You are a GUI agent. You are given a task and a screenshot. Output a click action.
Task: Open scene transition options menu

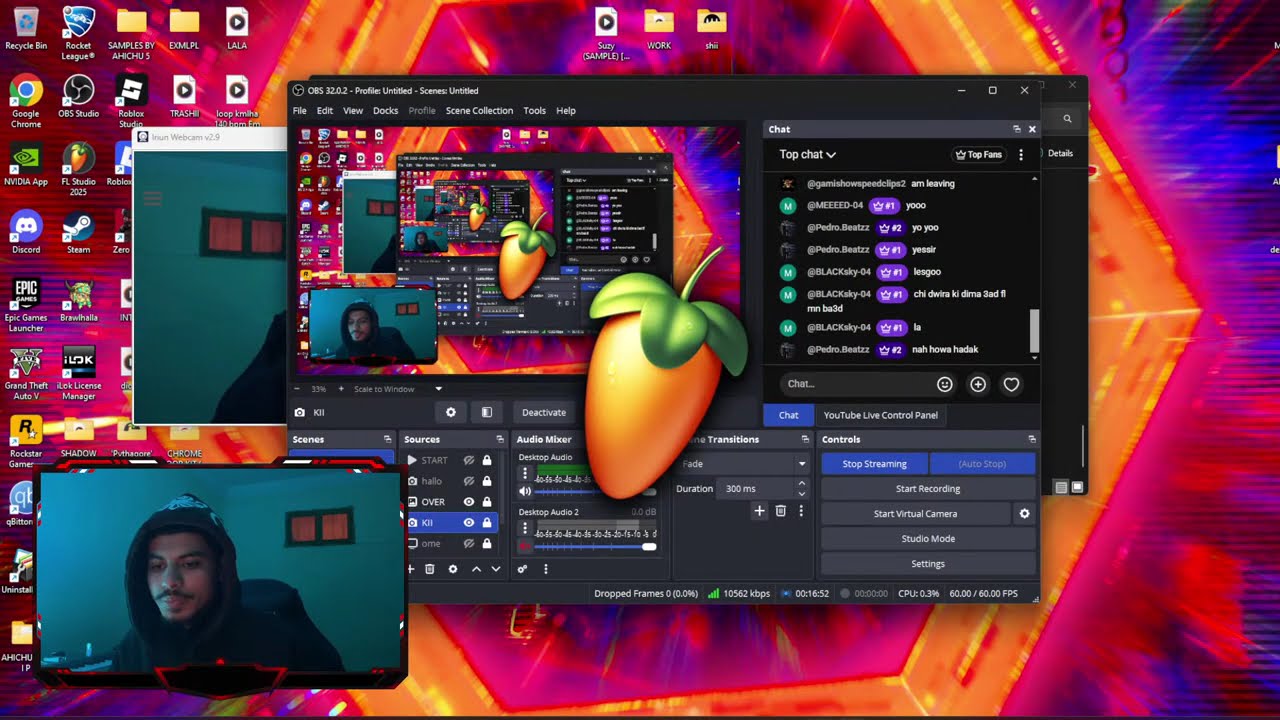pos(801,511)
